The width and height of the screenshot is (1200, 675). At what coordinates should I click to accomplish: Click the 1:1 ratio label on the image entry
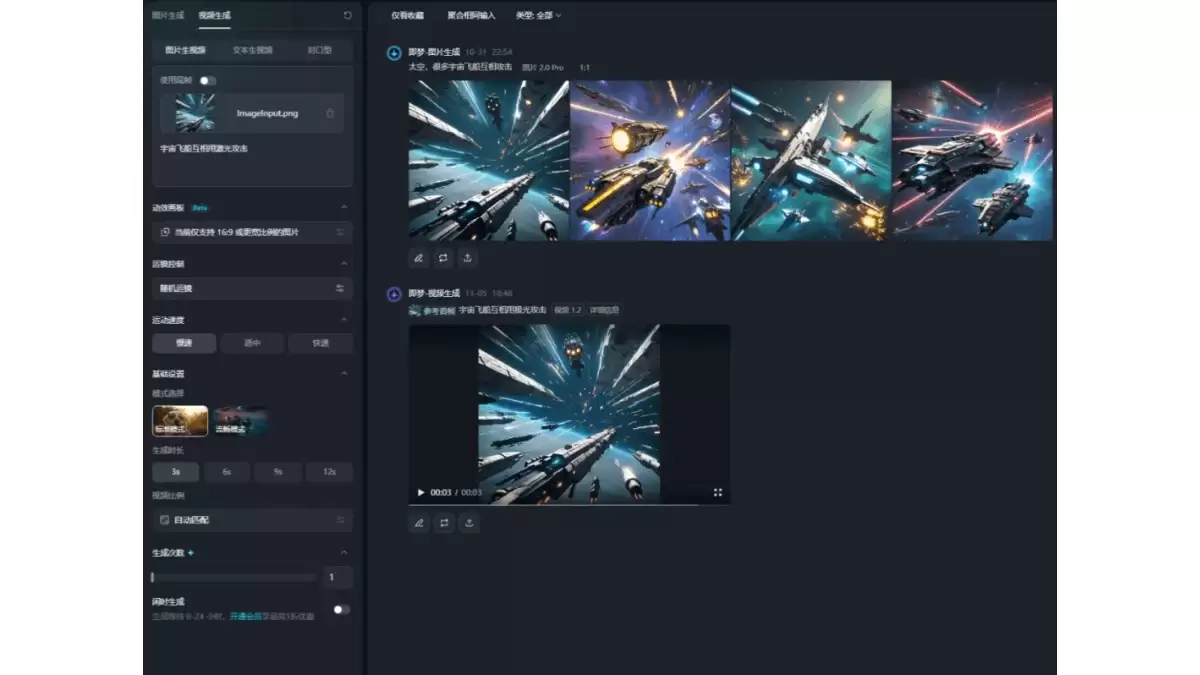pos(585,67)
